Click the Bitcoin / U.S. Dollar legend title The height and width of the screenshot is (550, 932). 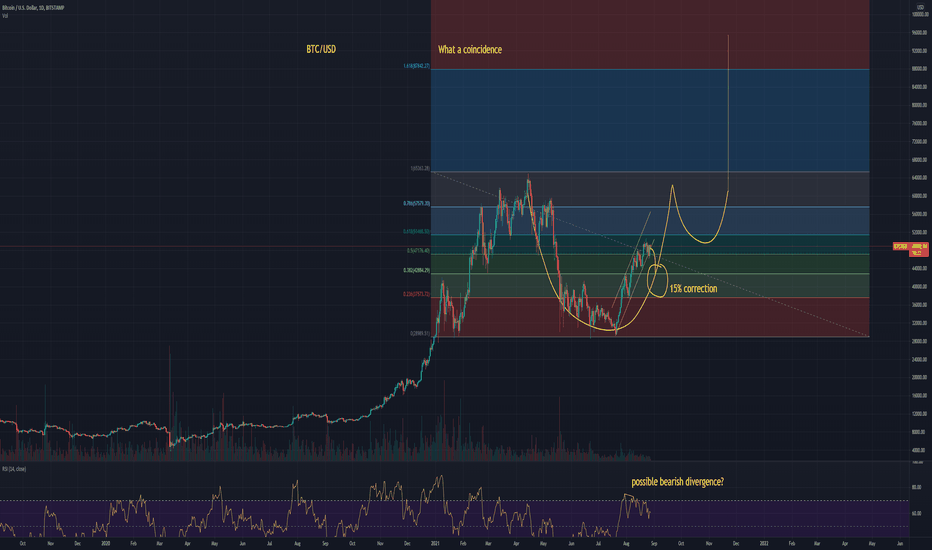(33, 8)
